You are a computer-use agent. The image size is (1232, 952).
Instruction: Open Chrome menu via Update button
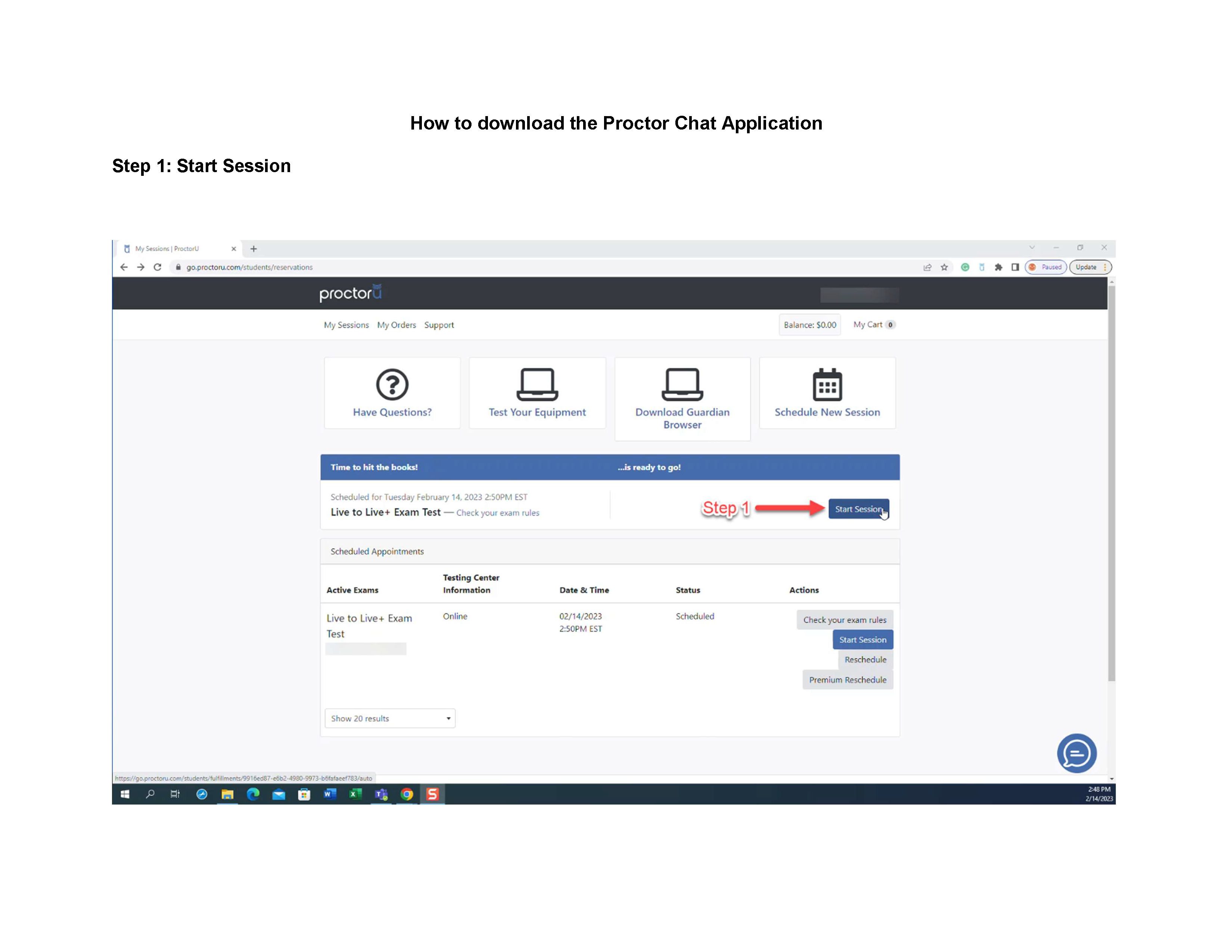[x=1090, y=267]
